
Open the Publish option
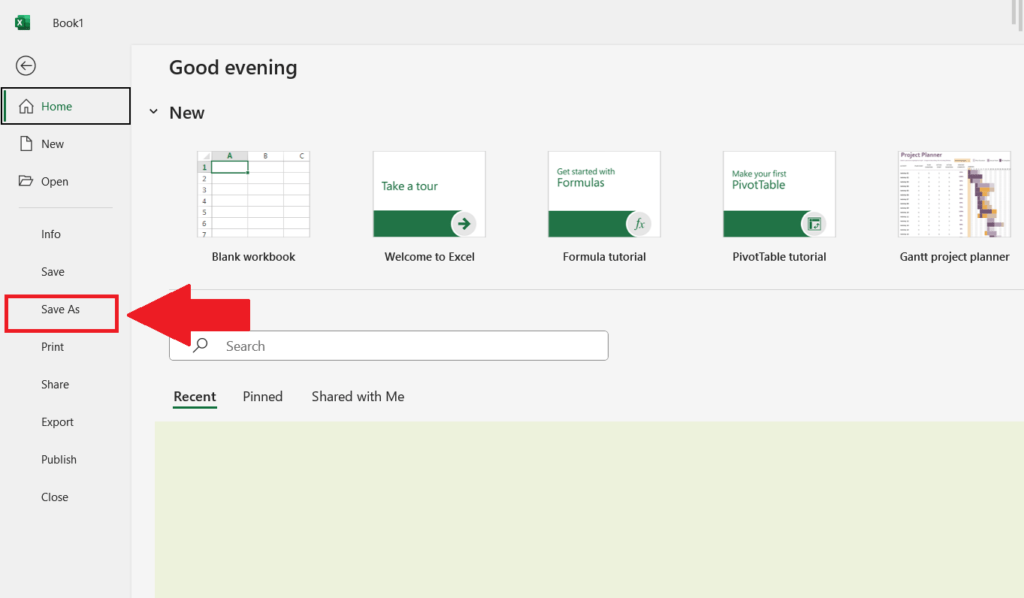click(58, 459)
